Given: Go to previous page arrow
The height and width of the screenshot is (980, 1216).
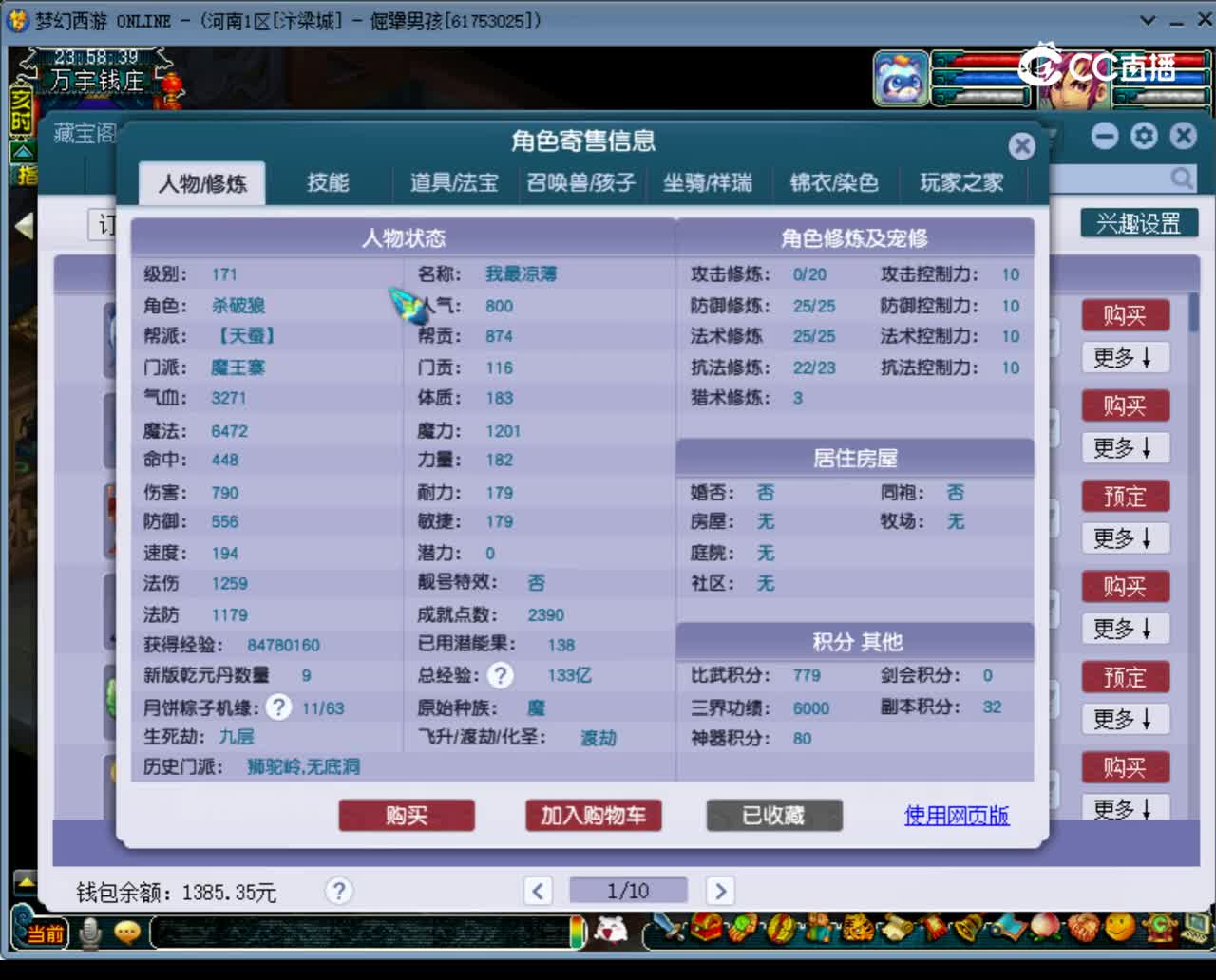Looking at the screenshot, I should tap(538, 891).
